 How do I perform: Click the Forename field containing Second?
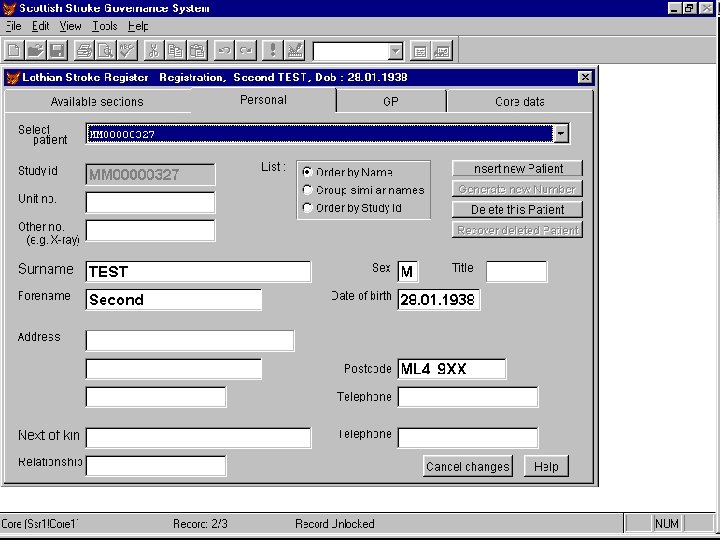point(174,299)
